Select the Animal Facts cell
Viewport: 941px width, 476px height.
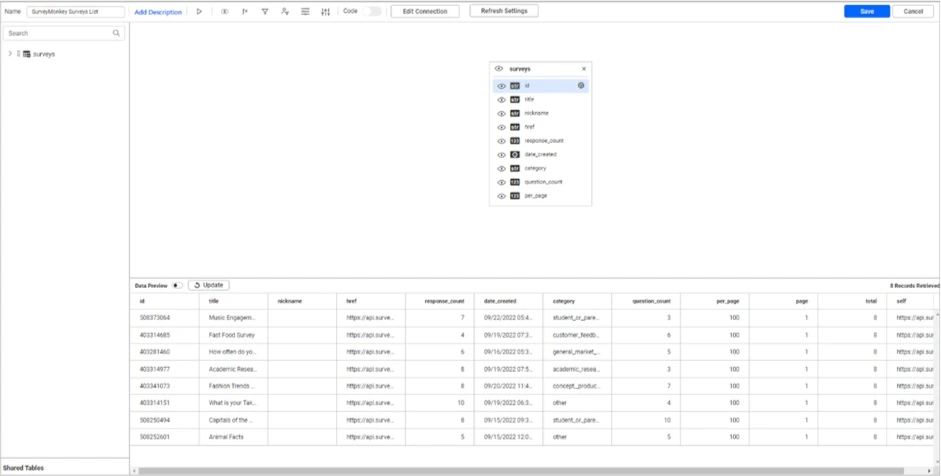233,437
